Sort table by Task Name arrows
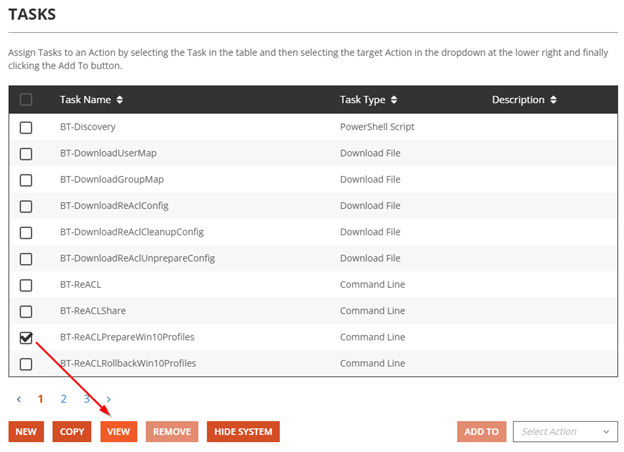 [120, 100]
